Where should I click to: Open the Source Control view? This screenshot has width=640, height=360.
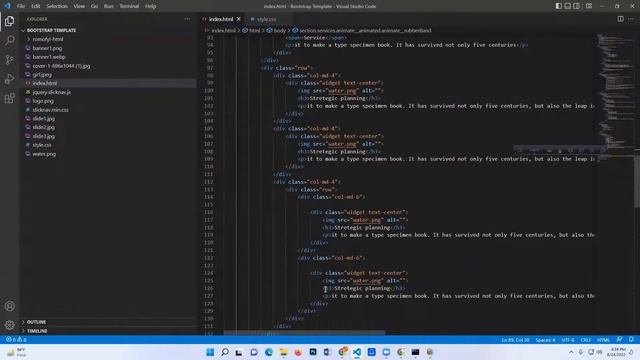point(9,60)
